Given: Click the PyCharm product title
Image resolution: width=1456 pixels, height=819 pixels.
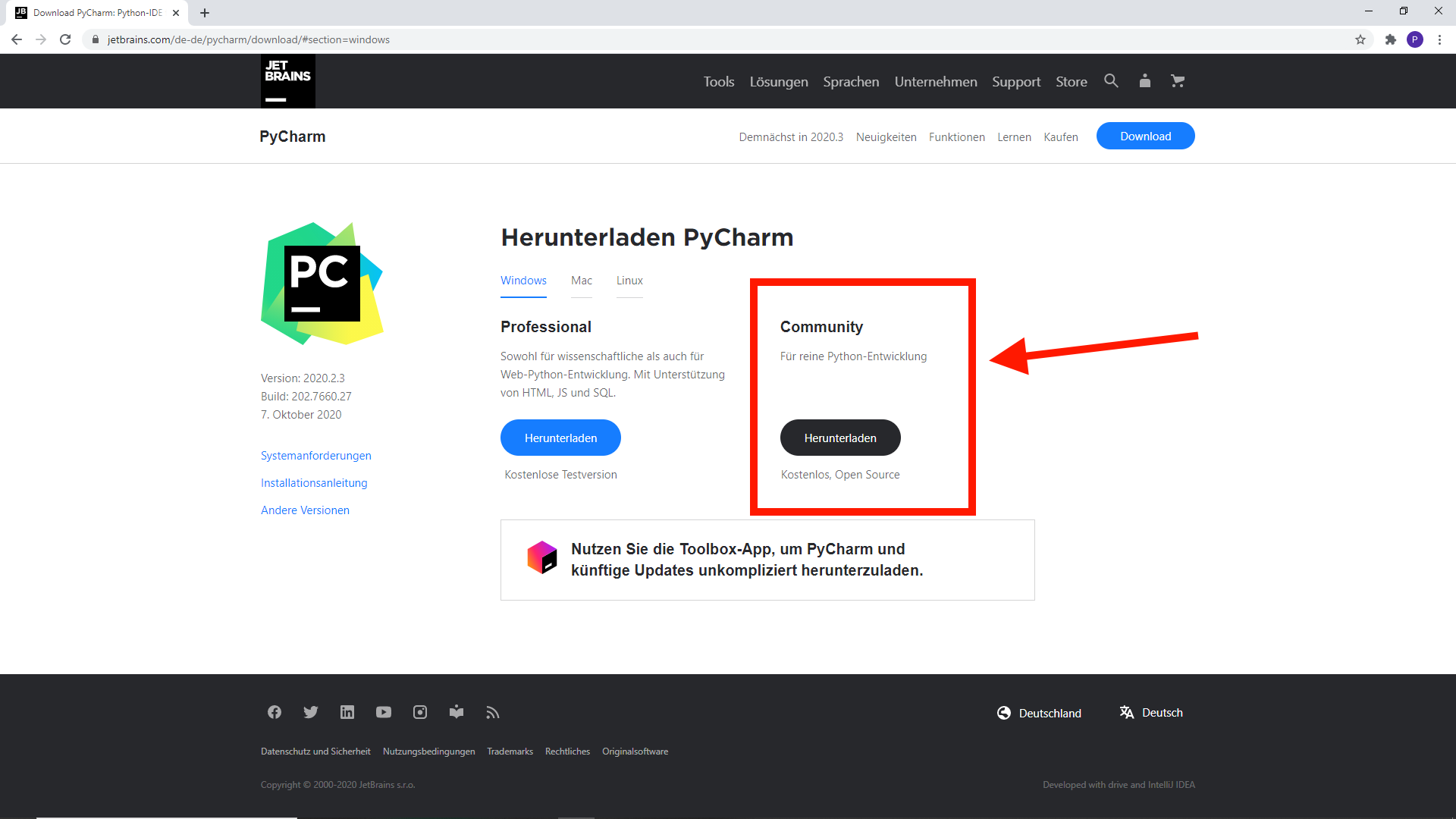Looking at the screenshot, I should (292, 136).
